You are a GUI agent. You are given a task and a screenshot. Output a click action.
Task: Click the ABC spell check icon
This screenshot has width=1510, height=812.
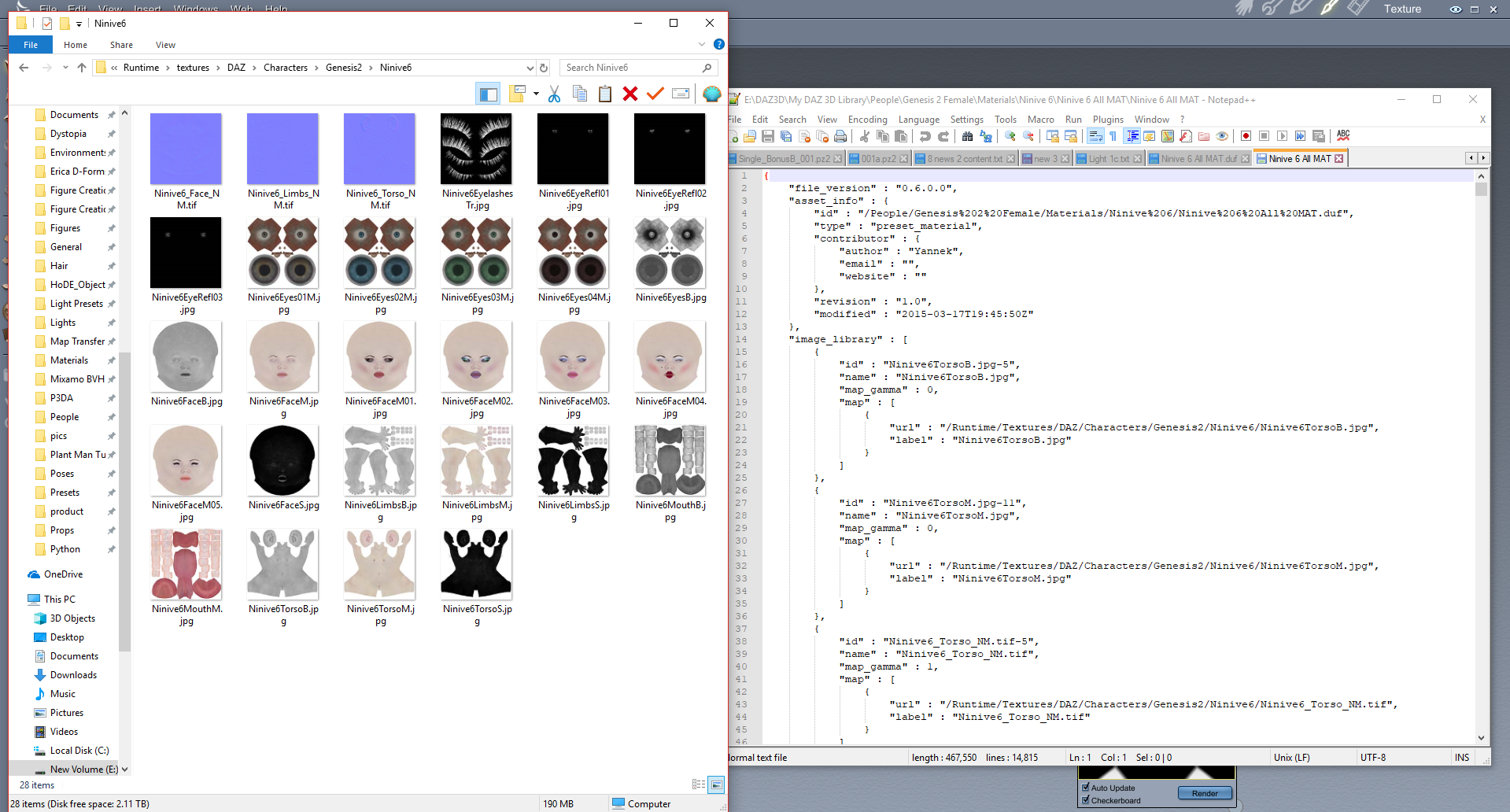point(1343,135)
